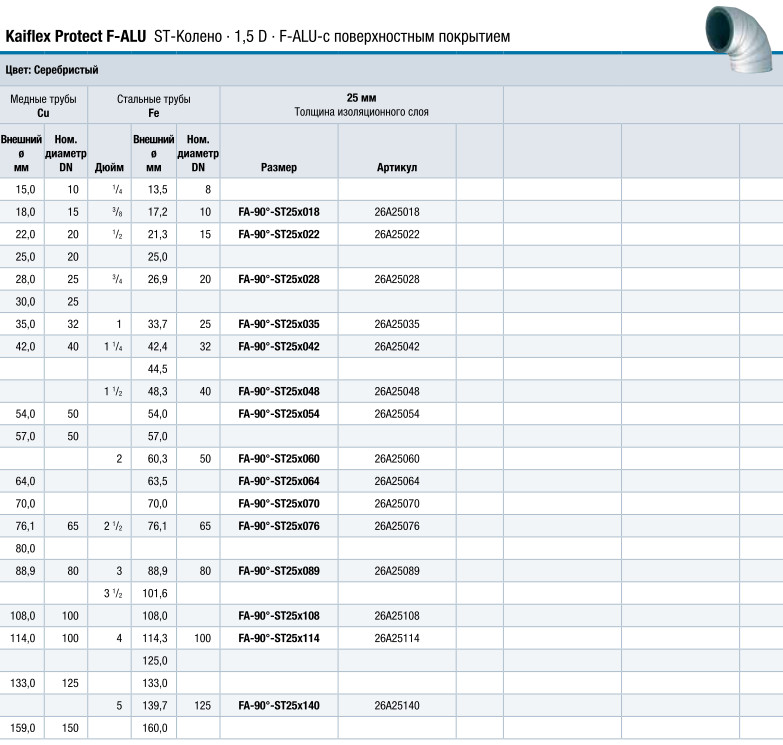
Task: Click copper diameter value '64,0'
Action: (25, 481)
